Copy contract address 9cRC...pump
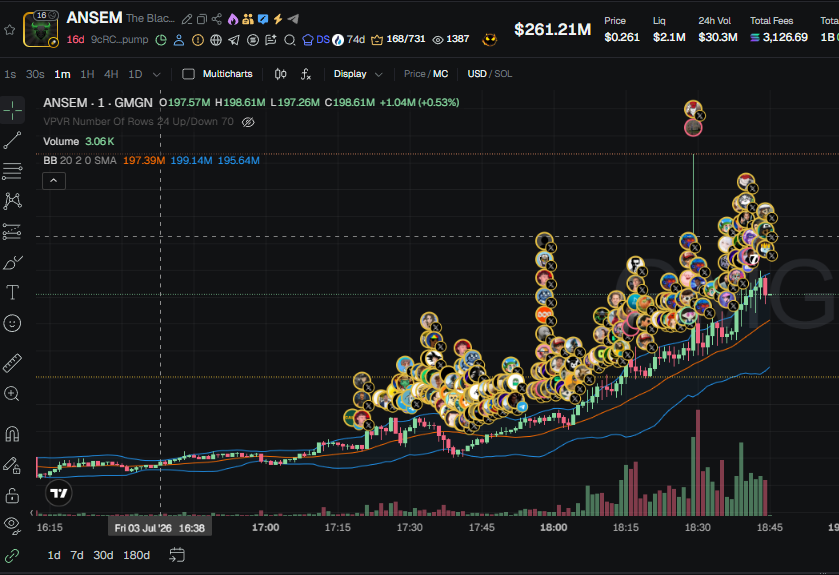 [119, 40]
